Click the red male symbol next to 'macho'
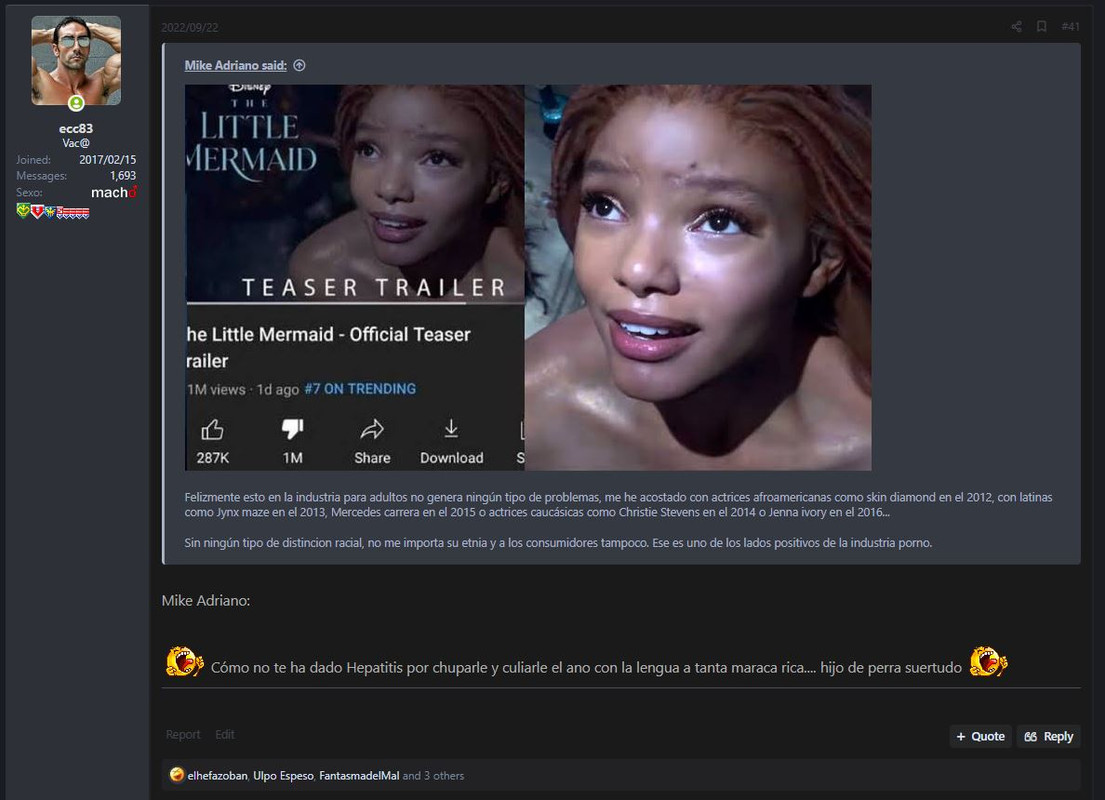The height and width of the screenshot is (800, 1105). [132, 192]
